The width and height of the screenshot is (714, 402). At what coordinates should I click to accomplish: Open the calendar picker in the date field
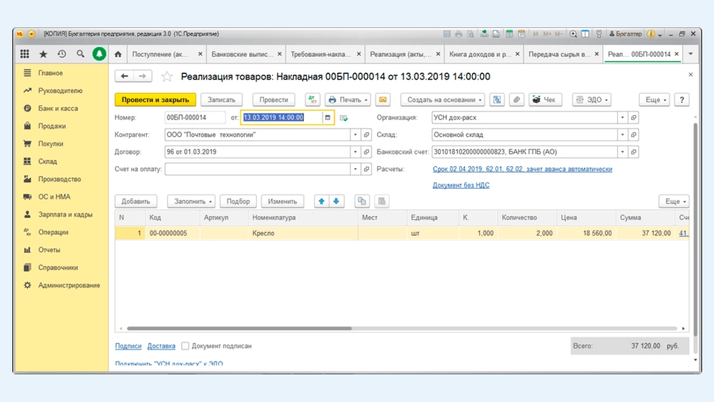coord(327,118)
